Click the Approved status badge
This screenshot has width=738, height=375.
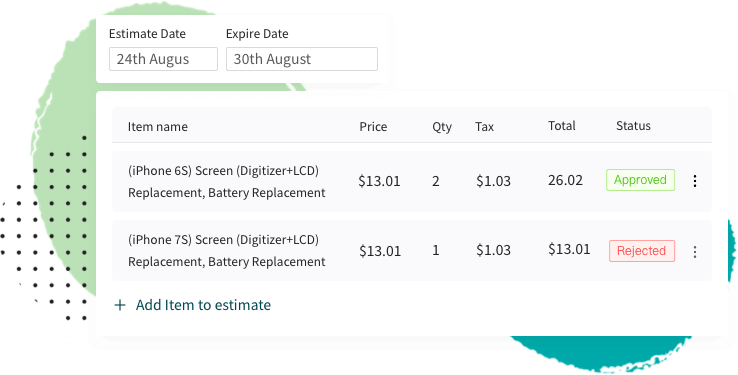click(640, 180)
